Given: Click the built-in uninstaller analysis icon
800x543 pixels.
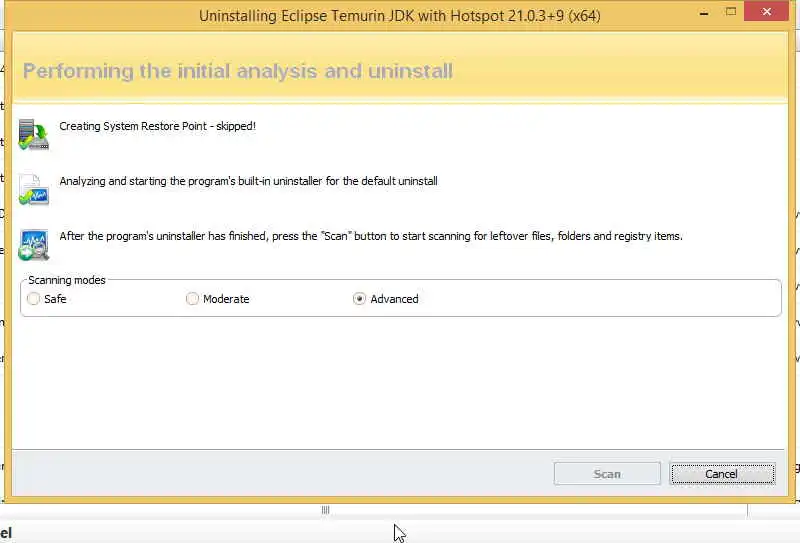Looking at the screenshot, I should [x=34, y=189].
